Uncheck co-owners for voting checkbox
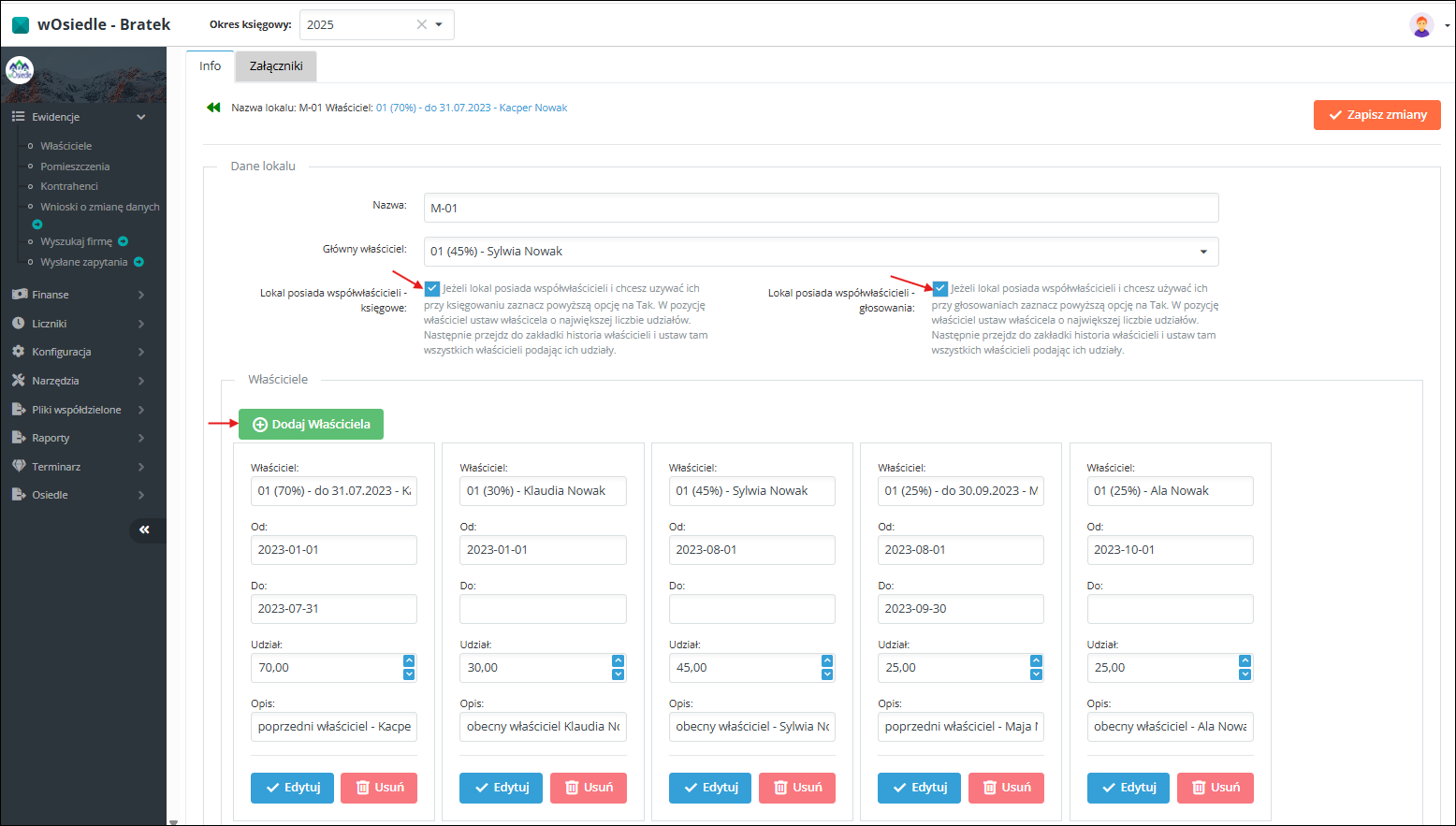Screen dimensions: 1456x826 coord(940,289)
